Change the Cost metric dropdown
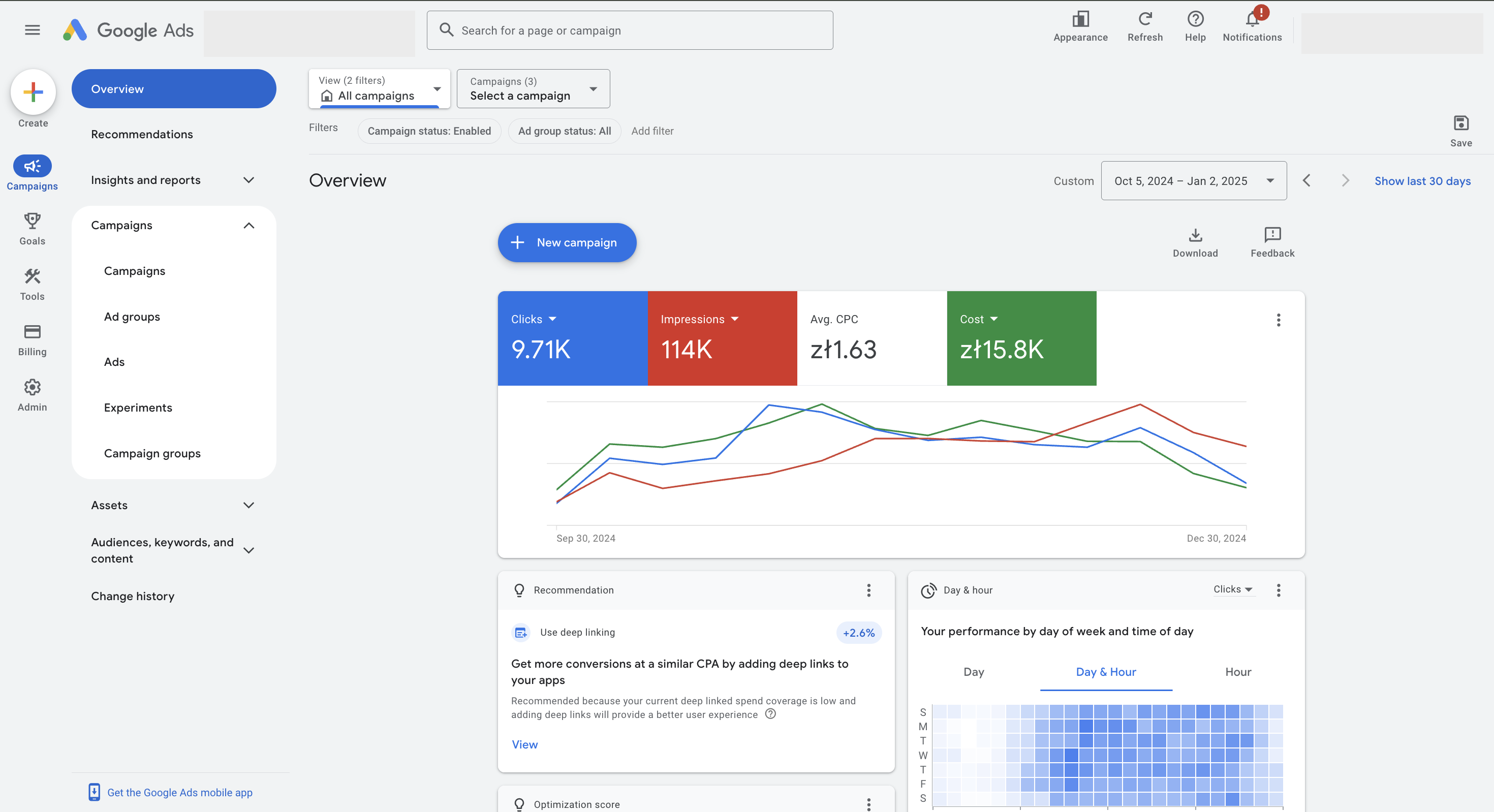1494x812 pixels. [x=979, y=319]
